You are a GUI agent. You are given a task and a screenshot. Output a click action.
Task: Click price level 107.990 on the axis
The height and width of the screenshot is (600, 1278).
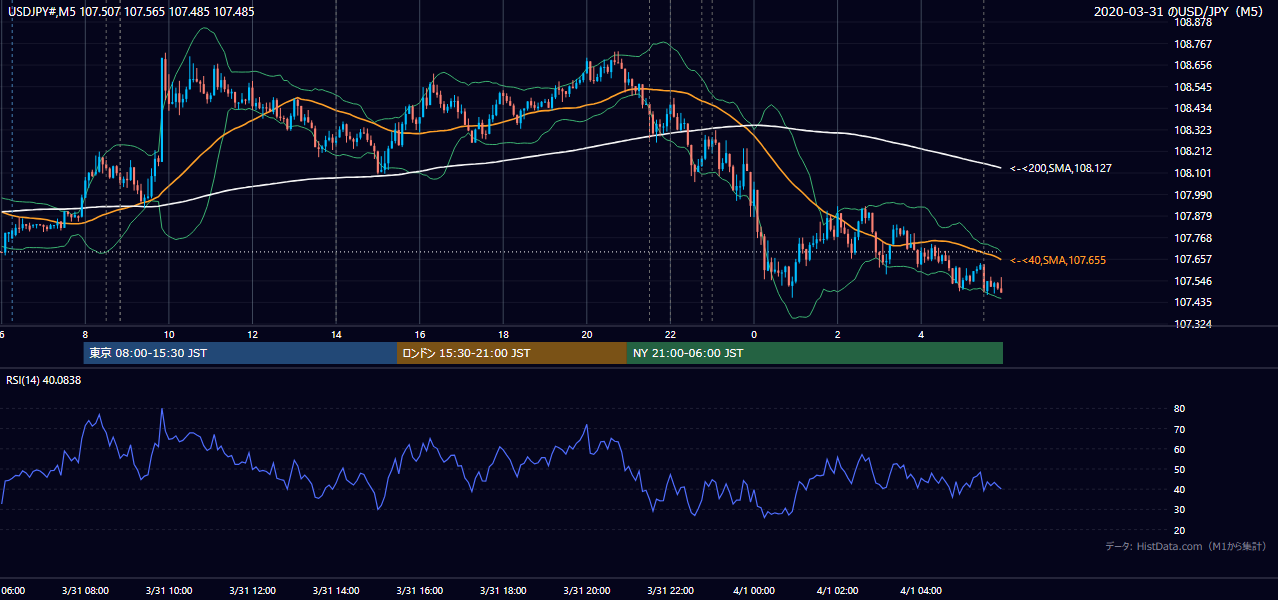pos(1193,195)
